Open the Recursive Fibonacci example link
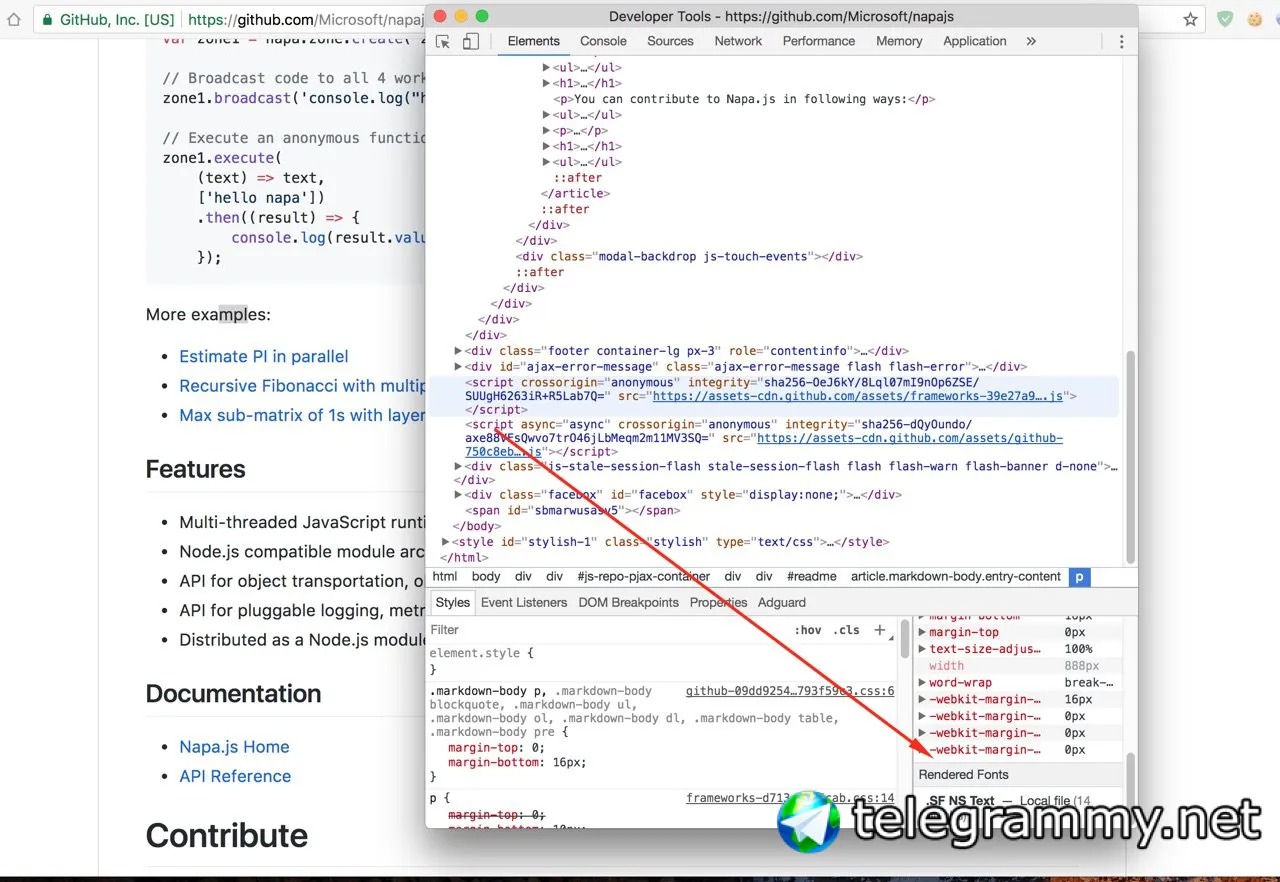 click(x=303, y=386)
